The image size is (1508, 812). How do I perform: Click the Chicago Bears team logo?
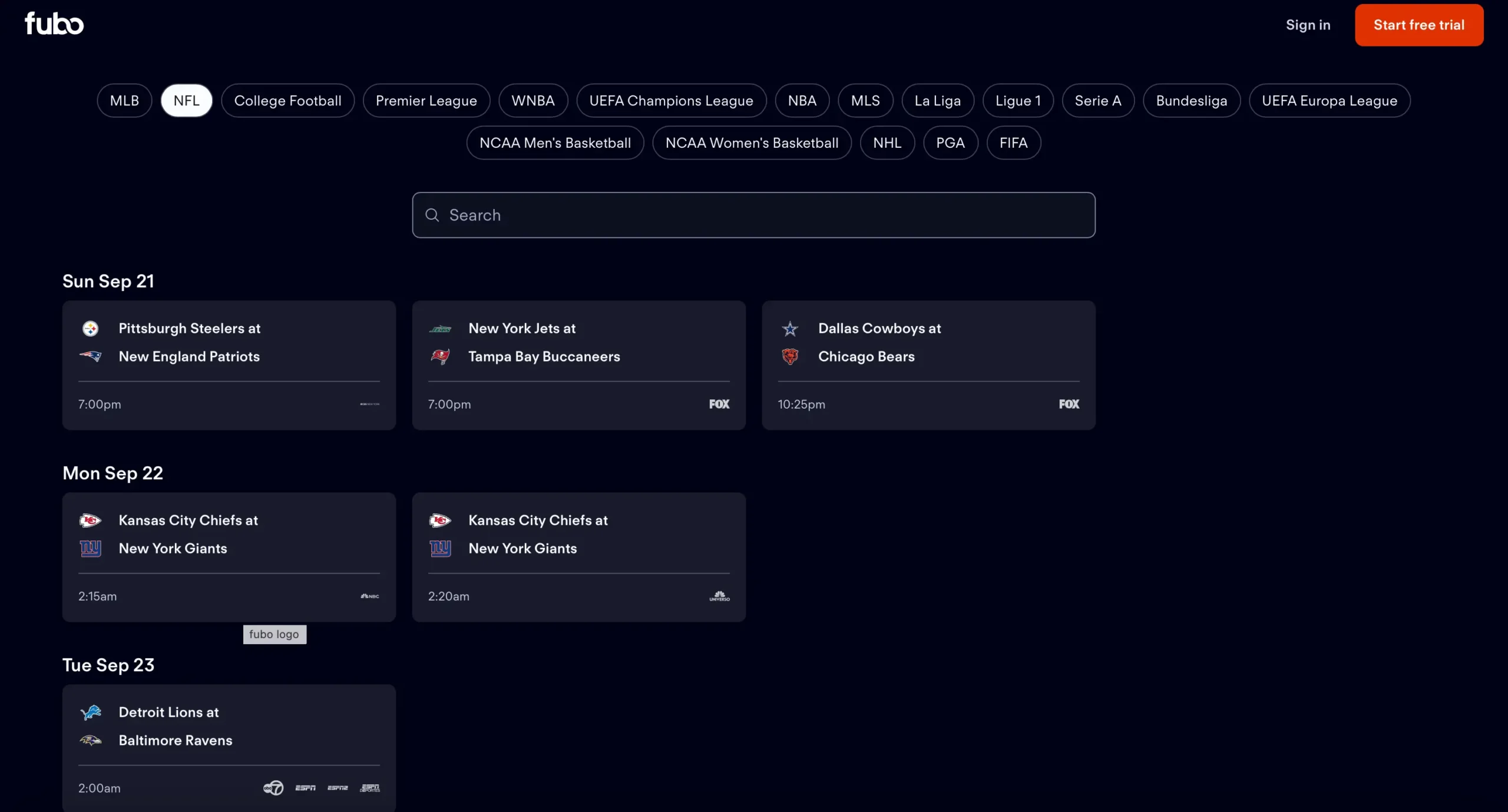click(790, 356)
